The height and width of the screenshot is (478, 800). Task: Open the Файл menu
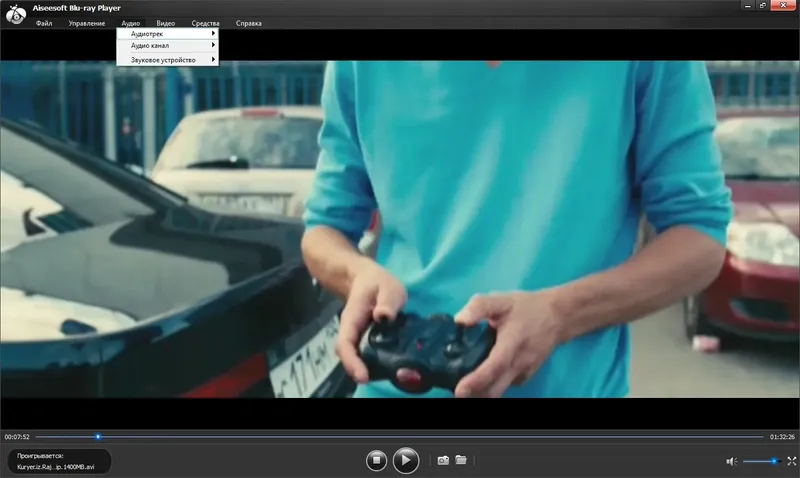click(44, 23)
